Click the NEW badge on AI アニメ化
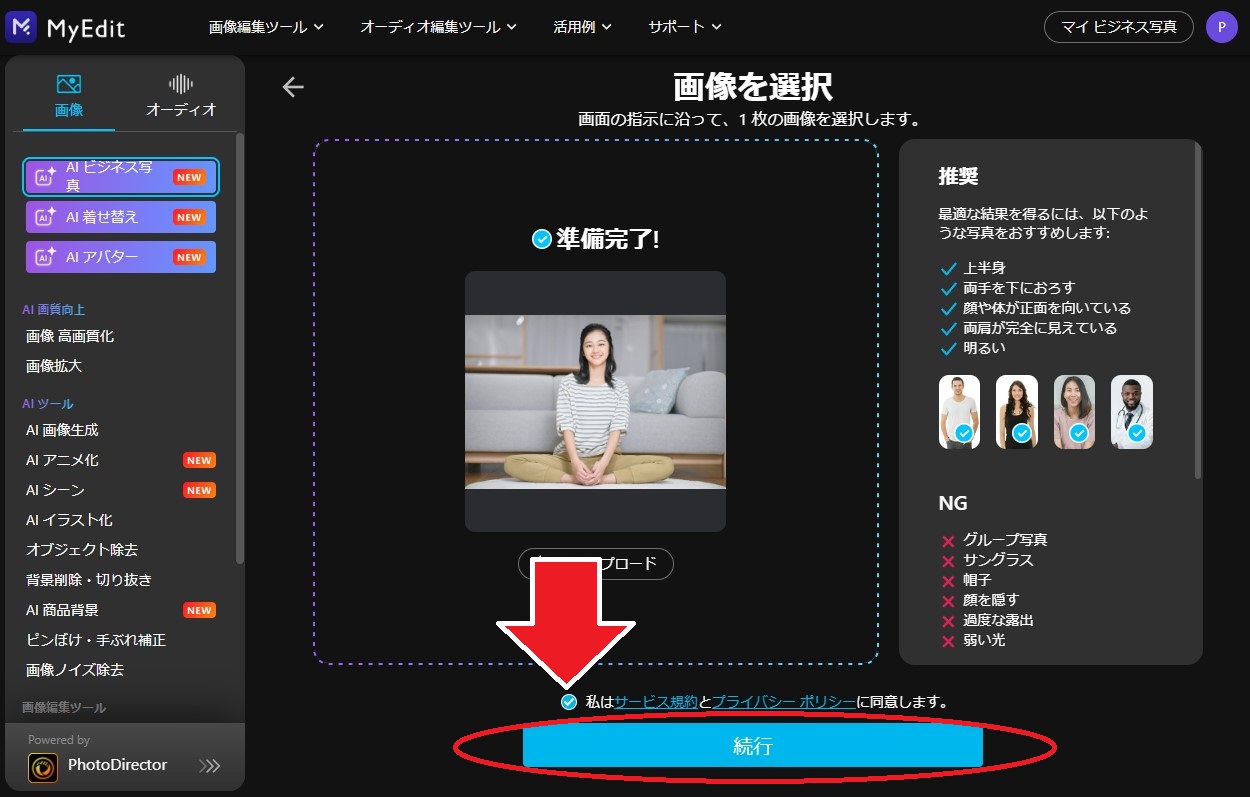The width and height of the screenshot is (1250, 797). [x=199, y=460]
